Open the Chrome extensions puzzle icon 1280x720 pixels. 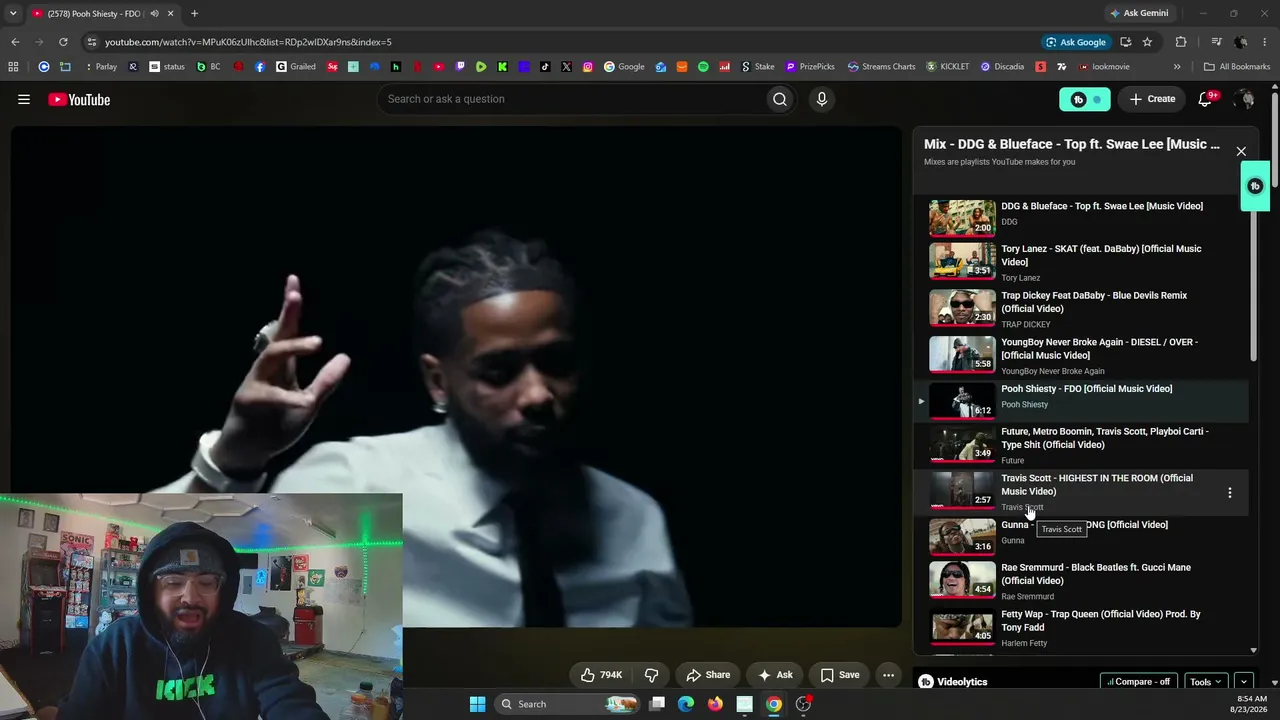1181,42
